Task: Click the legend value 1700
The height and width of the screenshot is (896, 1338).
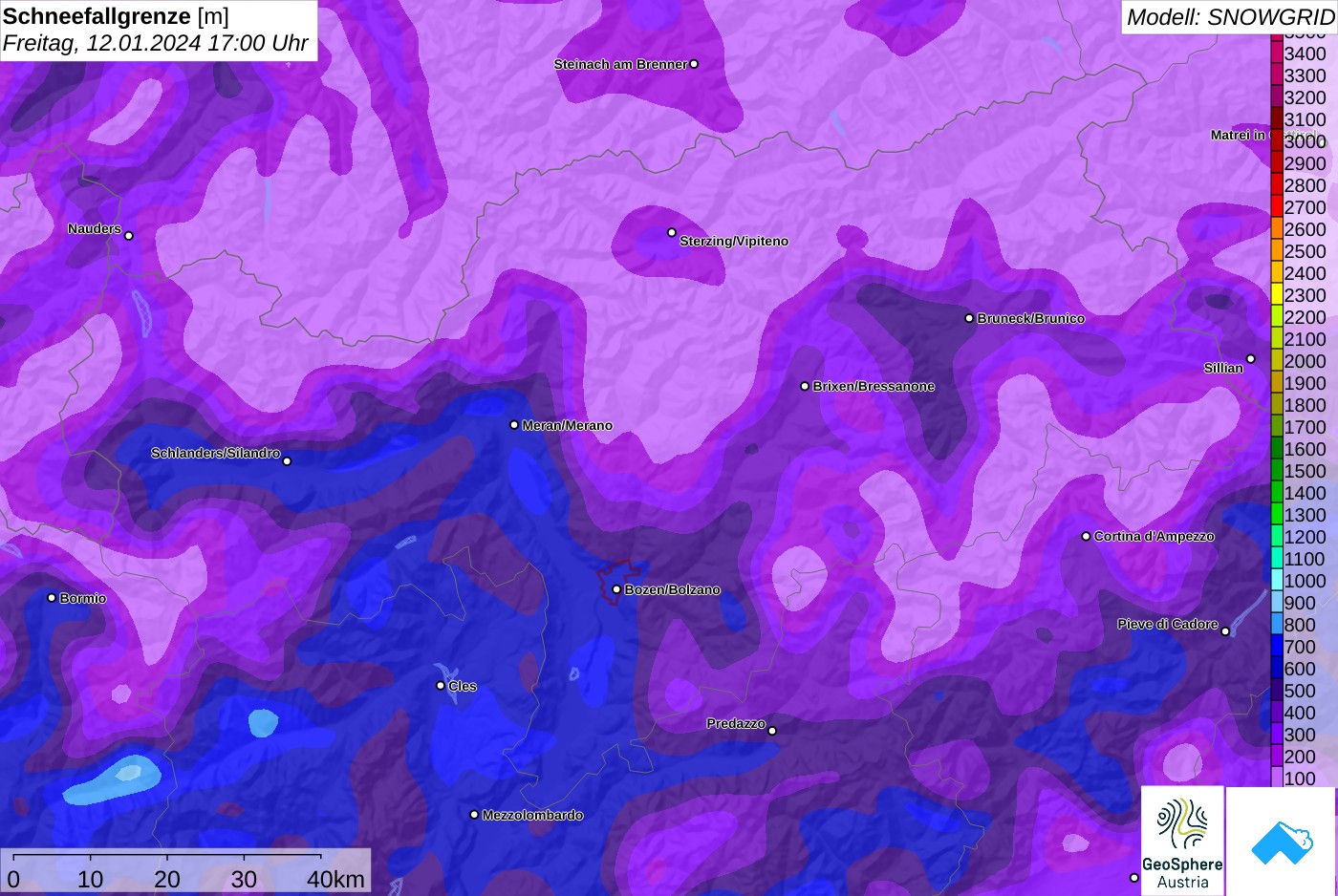Action: tap(1306, 427)
